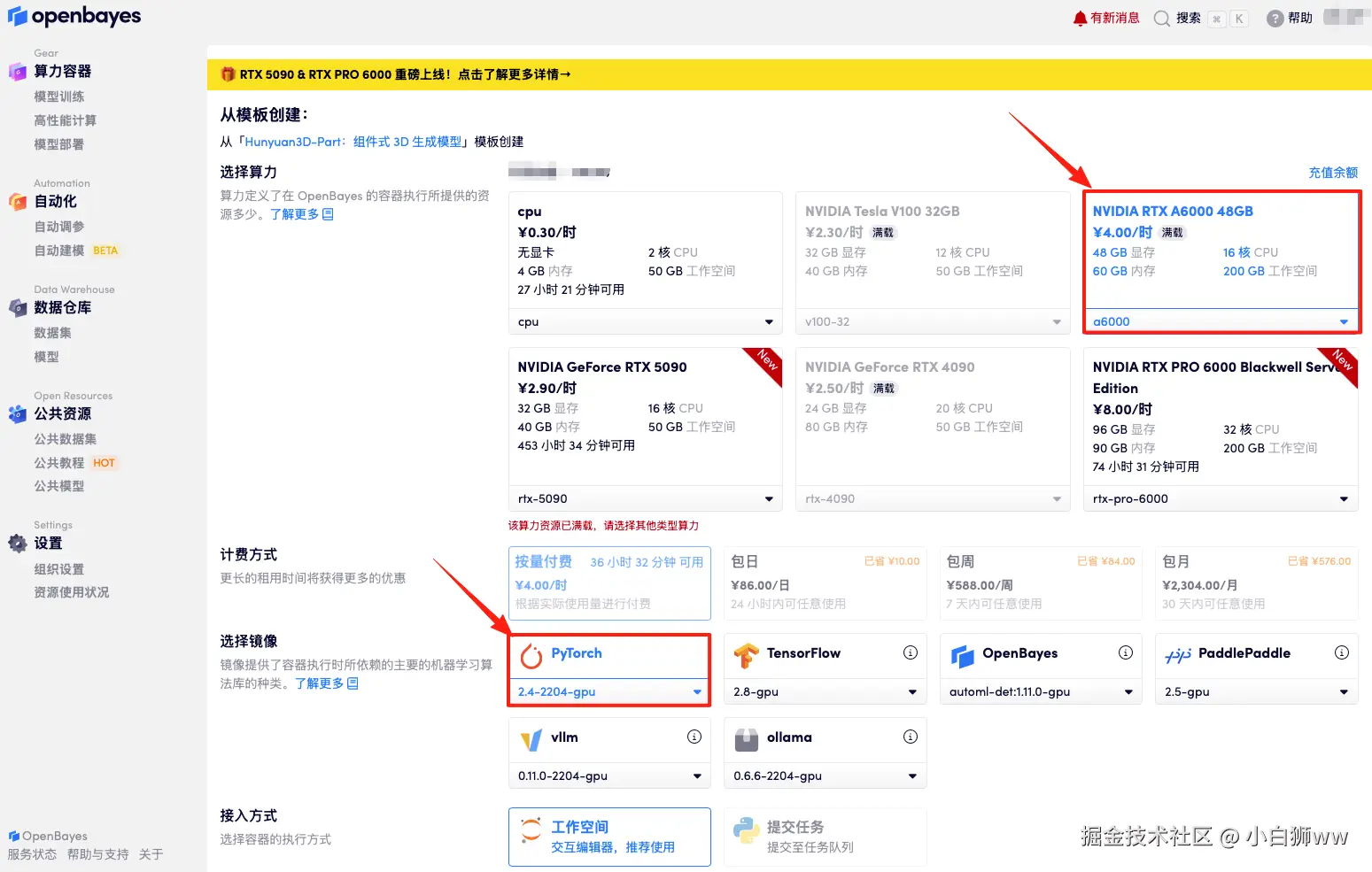Click the TensorFlow logo icon

pyautogui.click(x=746, y=656)
